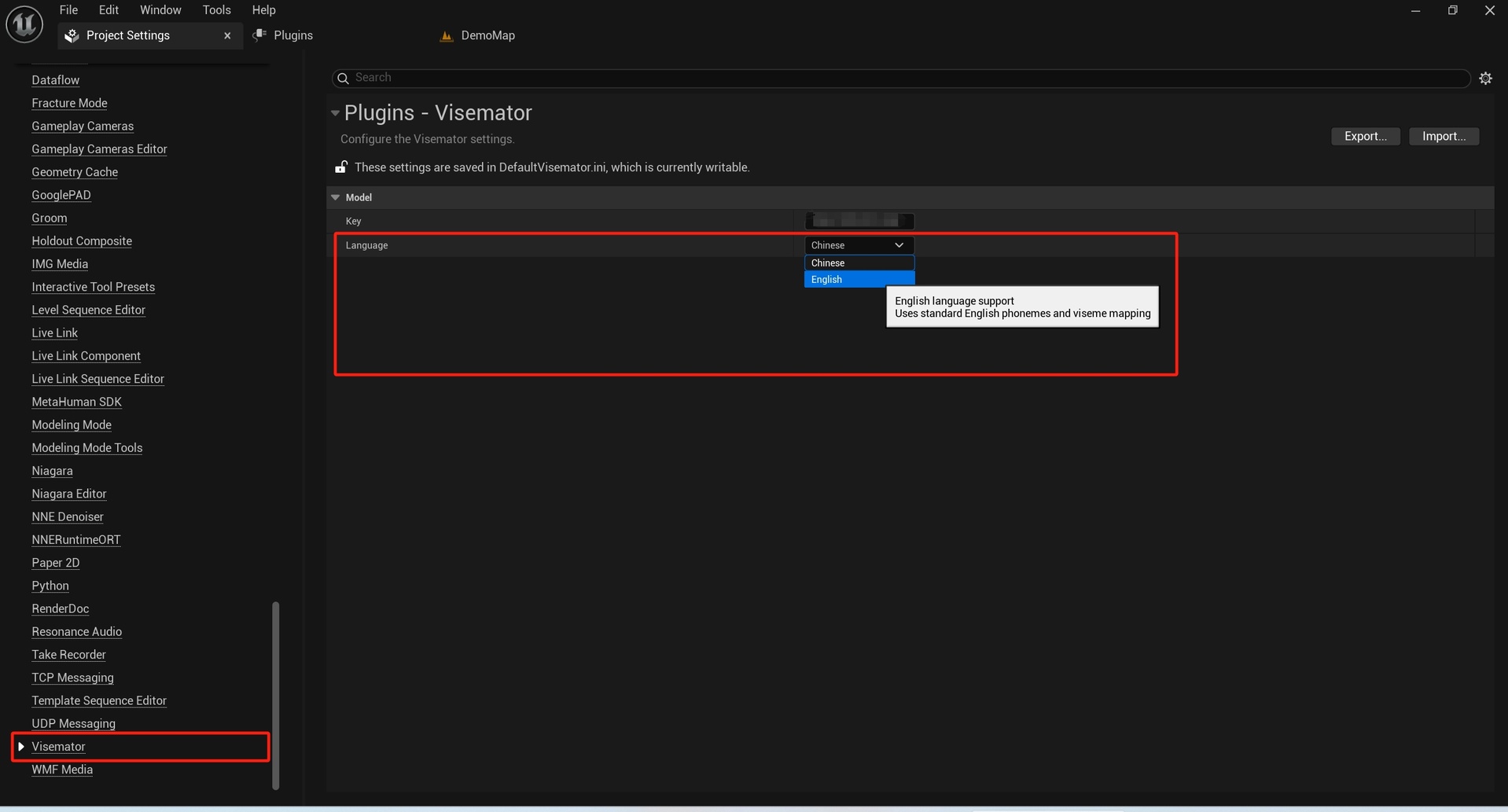Restore down the editor window
Image resolution: width=1508 pixels, height=812 pixels.
(1453, 10)
